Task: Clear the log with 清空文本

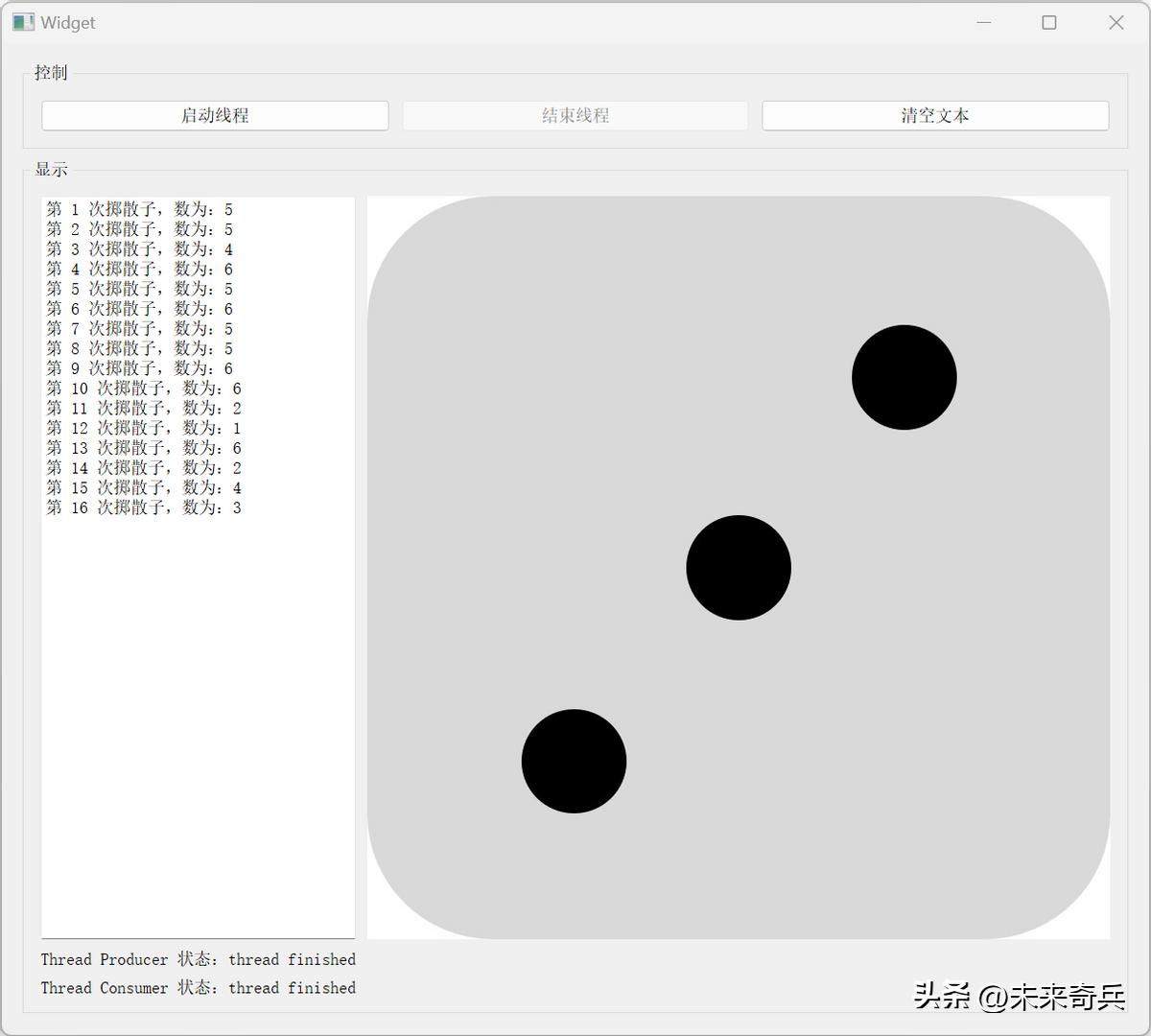Action: click(x=935, y=115)
